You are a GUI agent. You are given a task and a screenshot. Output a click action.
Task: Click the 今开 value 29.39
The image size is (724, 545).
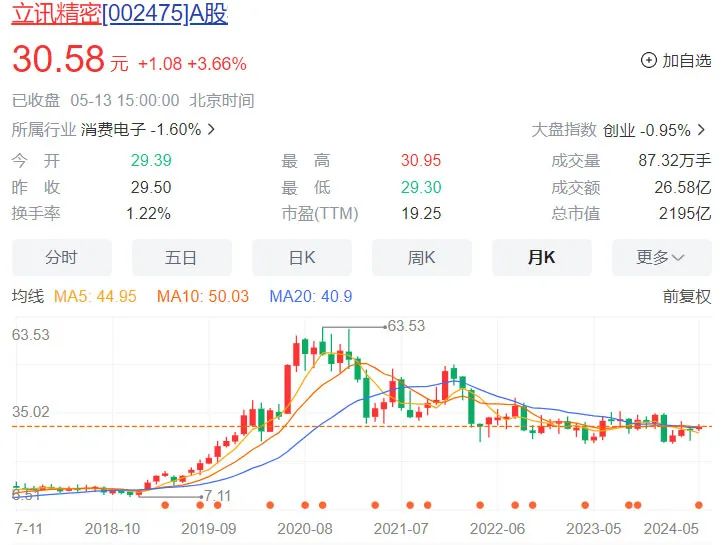pyautogui.click(x=151, y=160)
